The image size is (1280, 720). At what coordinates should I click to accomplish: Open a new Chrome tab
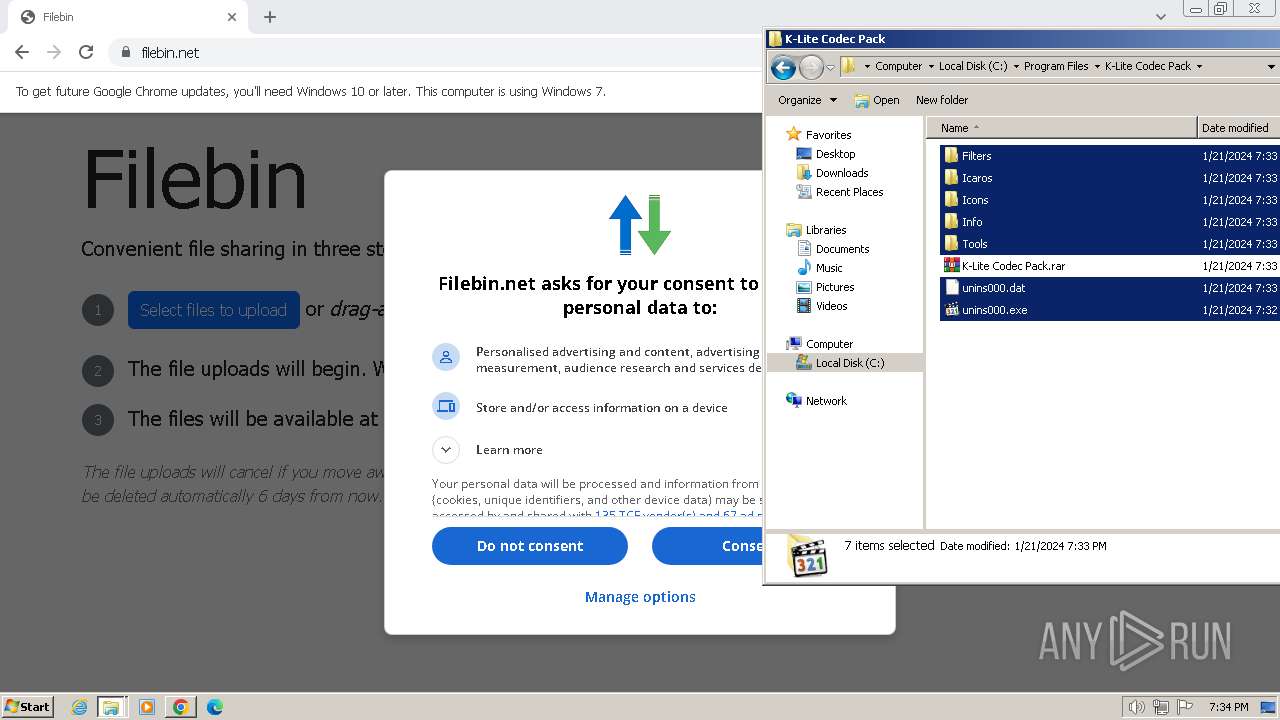(x=270, y=17)
